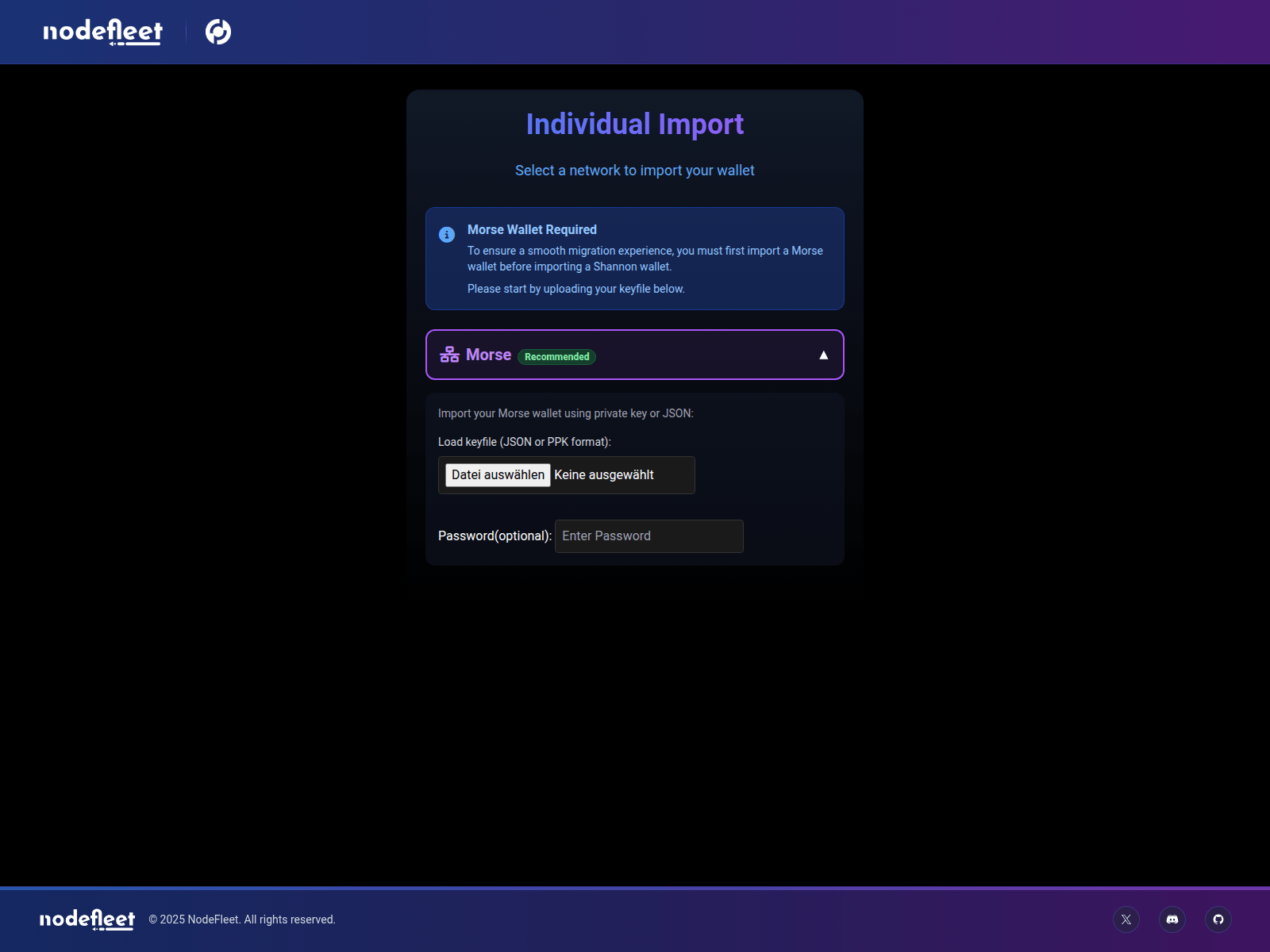Click the Keine ausgewählt file area

click(604, 474)
